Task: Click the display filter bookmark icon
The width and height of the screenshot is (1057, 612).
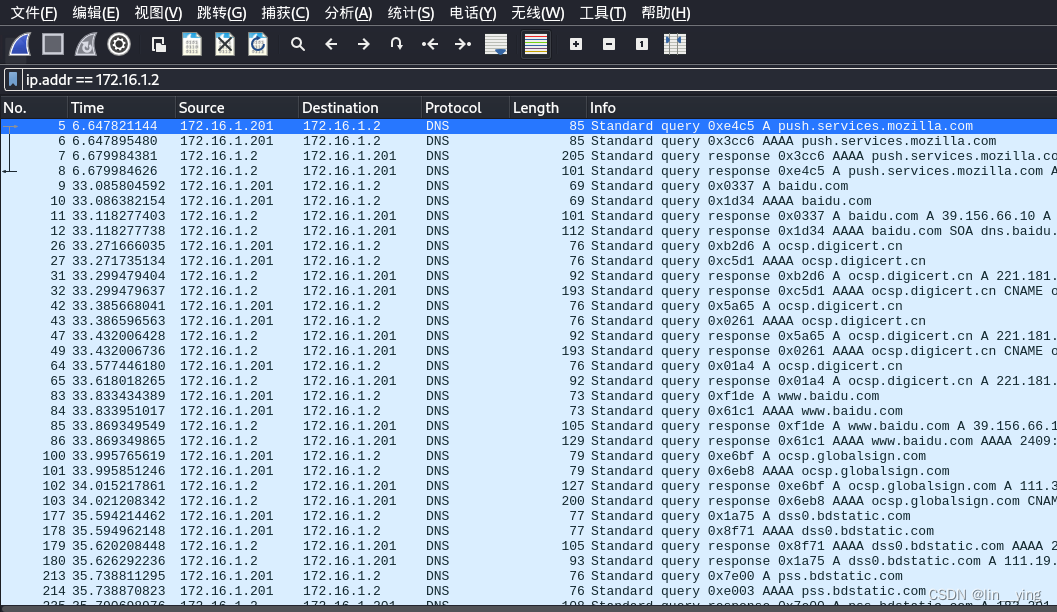Action: click(x=13, y=80)
